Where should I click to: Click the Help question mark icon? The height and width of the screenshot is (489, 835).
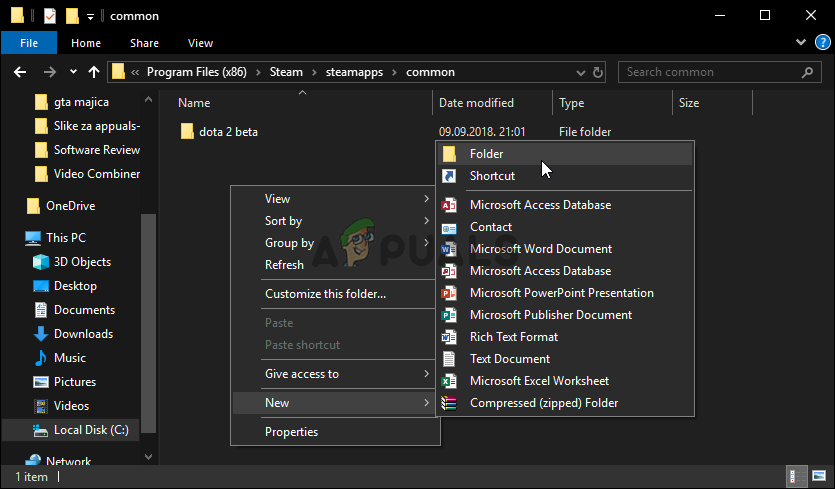(x=821, y=43)
